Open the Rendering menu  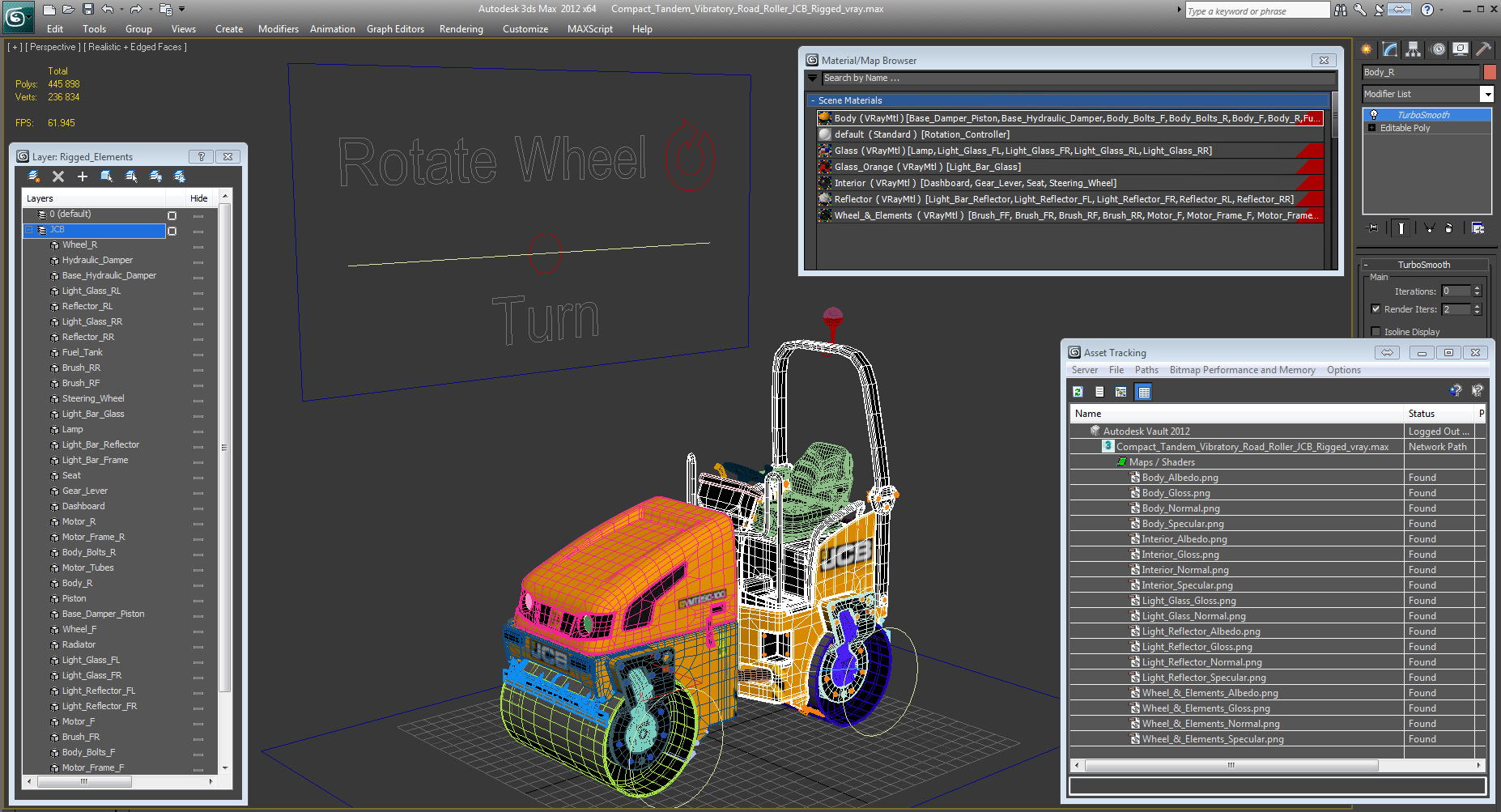coord(461,29)
